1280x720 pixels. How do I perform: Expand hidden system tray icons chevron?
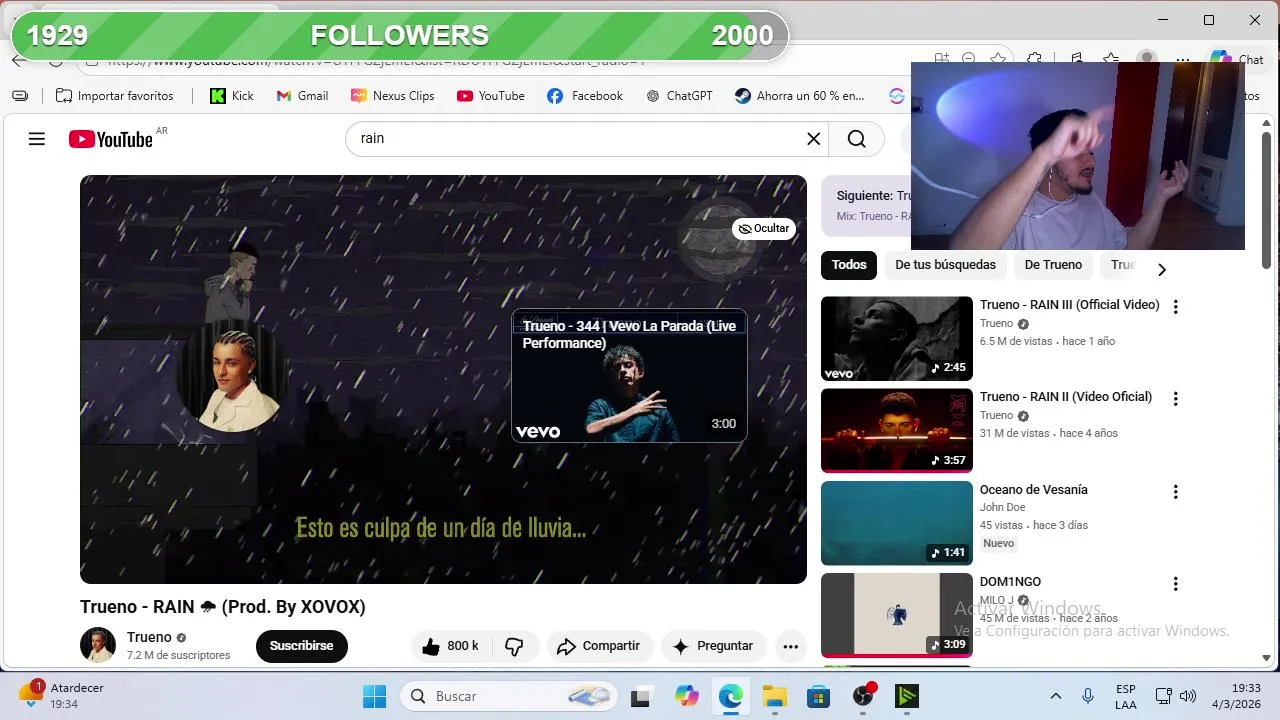pos(1055,696)
